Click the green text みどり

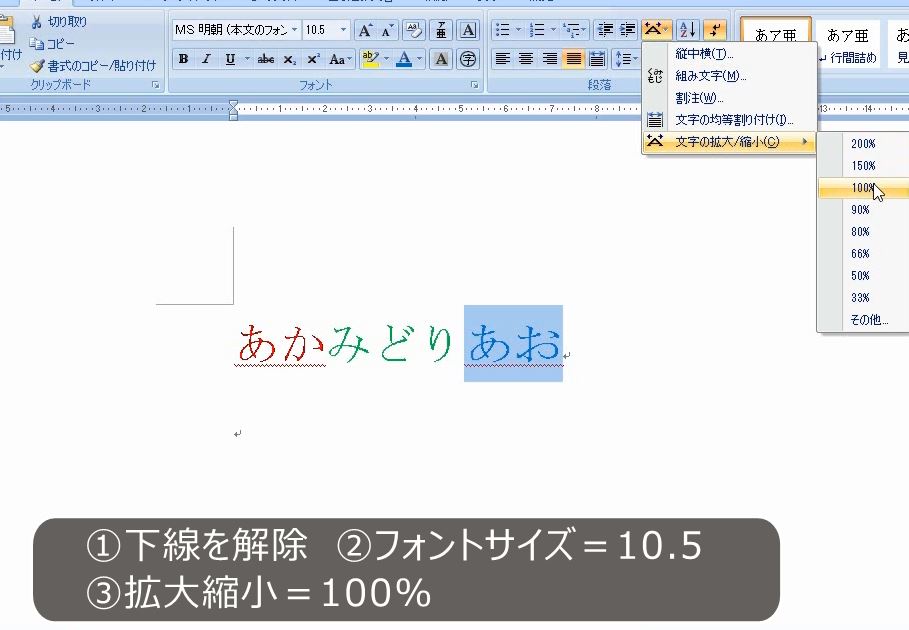[390, 344]
